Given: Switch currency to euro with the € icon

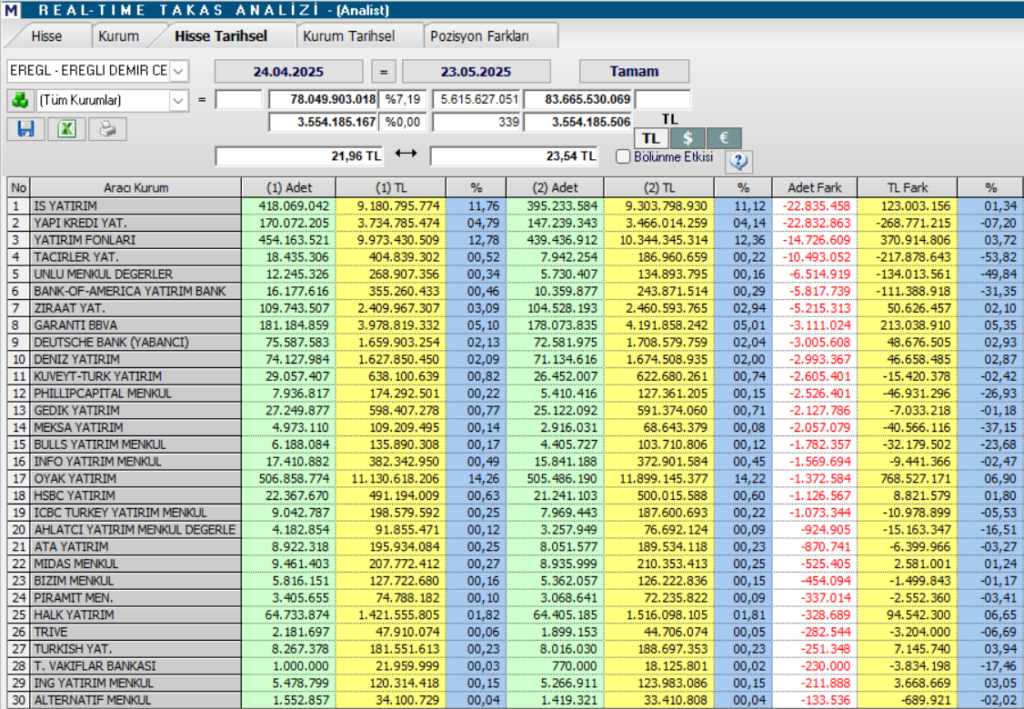Looking at the screenshot, I should 724,138.
